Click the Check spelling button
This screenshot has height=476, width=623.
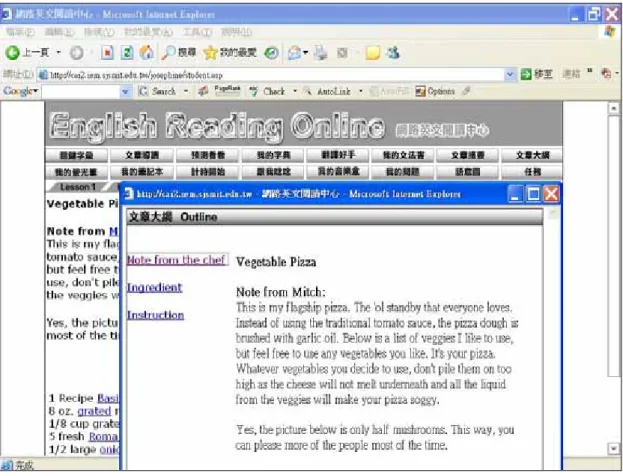click(x=267, y=91)
